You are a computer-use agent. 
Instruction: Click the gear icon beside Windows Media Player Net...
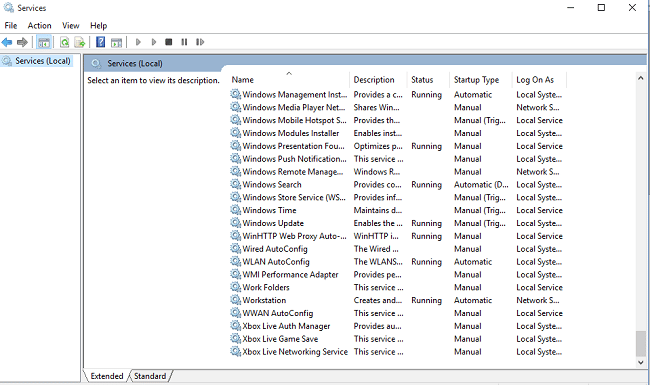235,107
